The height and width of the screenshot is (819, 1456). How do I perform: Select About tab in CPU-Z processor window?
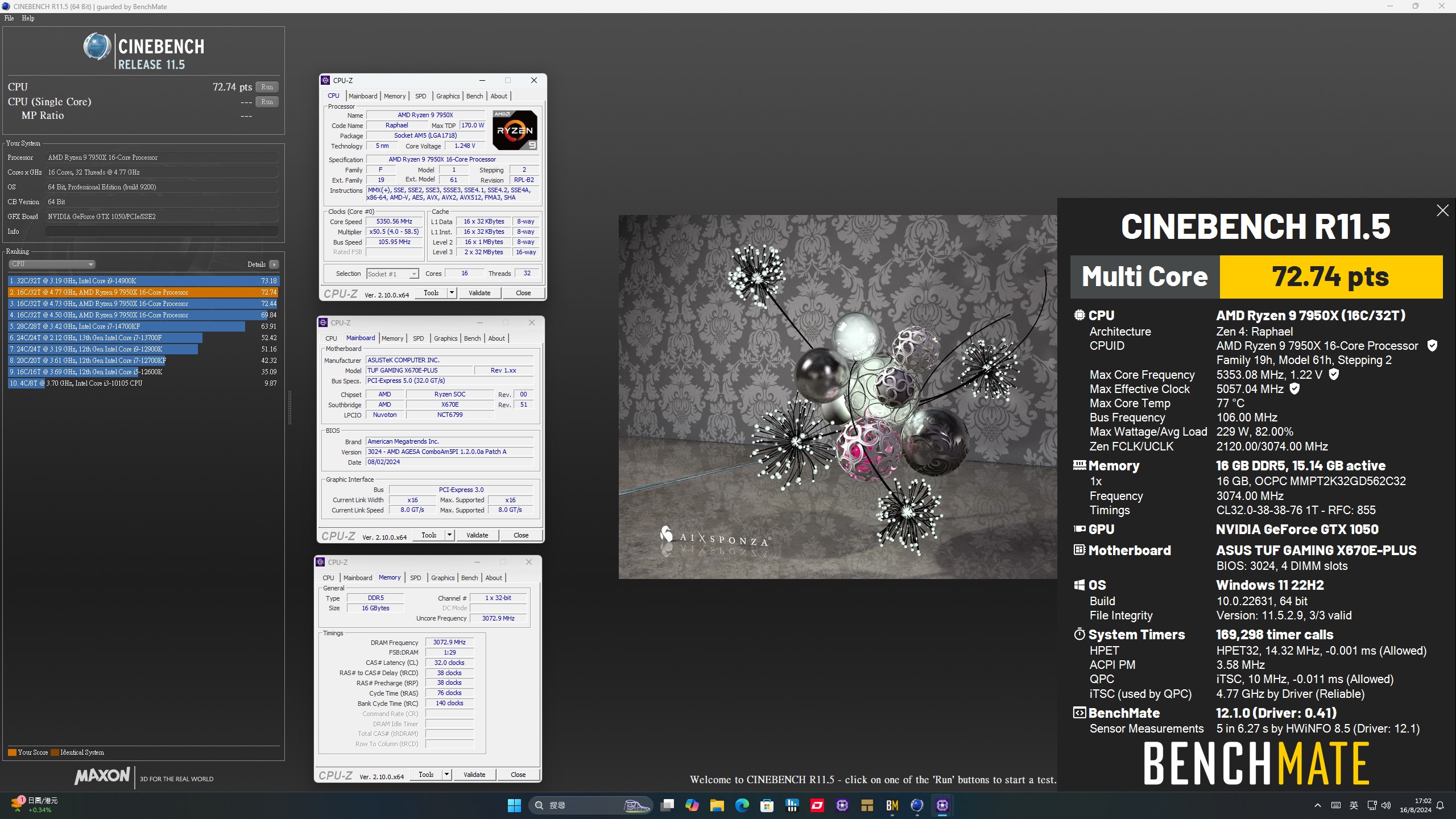[x=499, y=96]
